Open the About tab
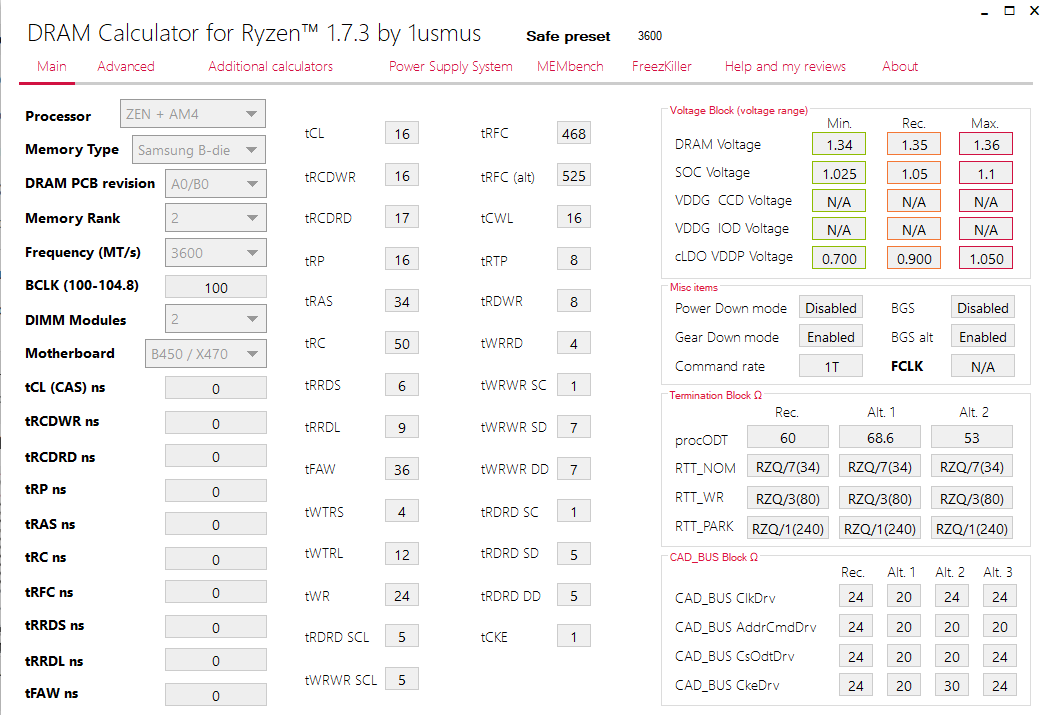This screenshot has height=715, width=1050. (900, 66)
